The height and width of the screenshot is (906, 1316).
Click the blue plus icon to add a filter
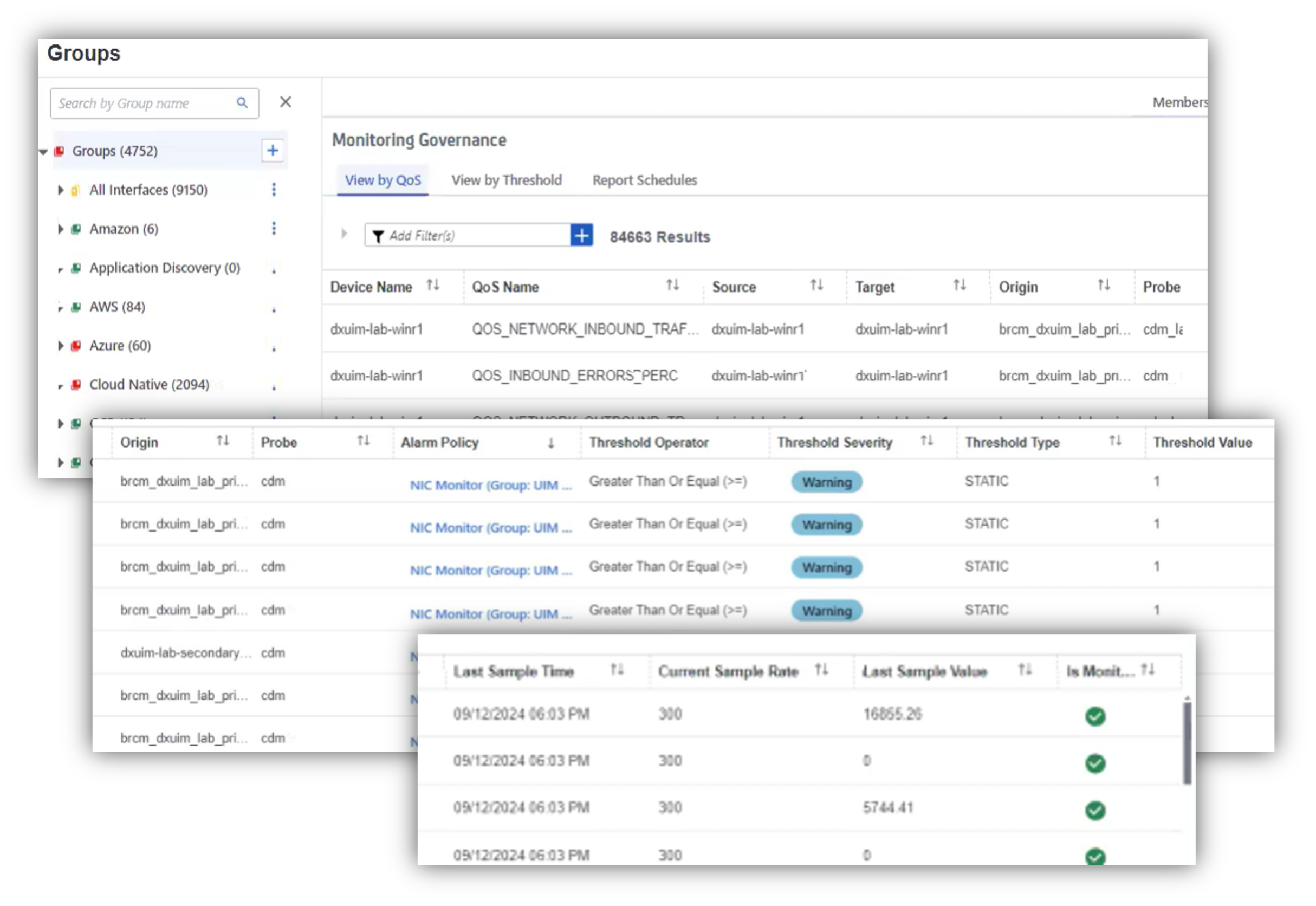click(581, 235)
